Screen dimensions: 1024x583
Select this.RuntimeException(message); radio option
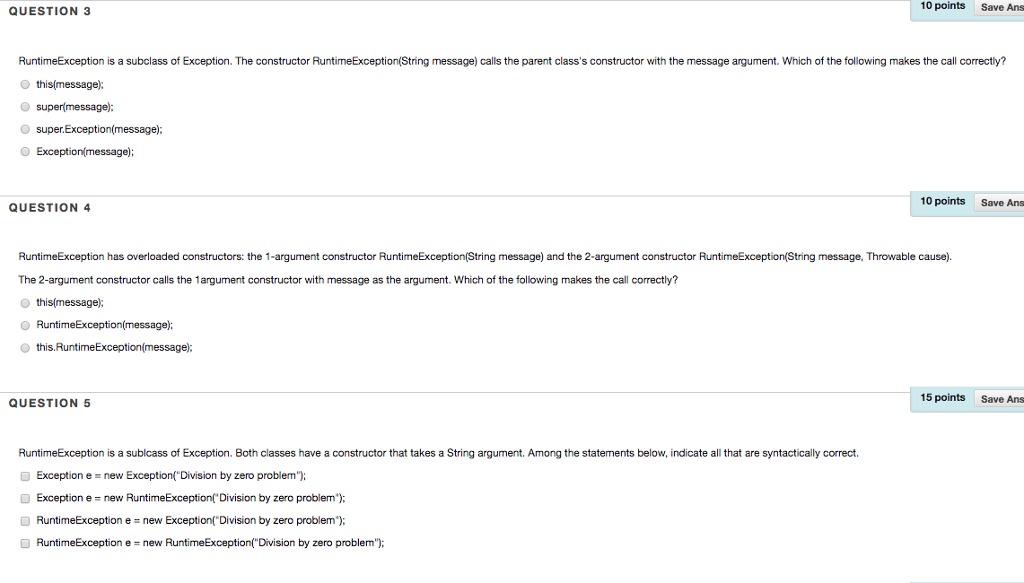(25, 348)
